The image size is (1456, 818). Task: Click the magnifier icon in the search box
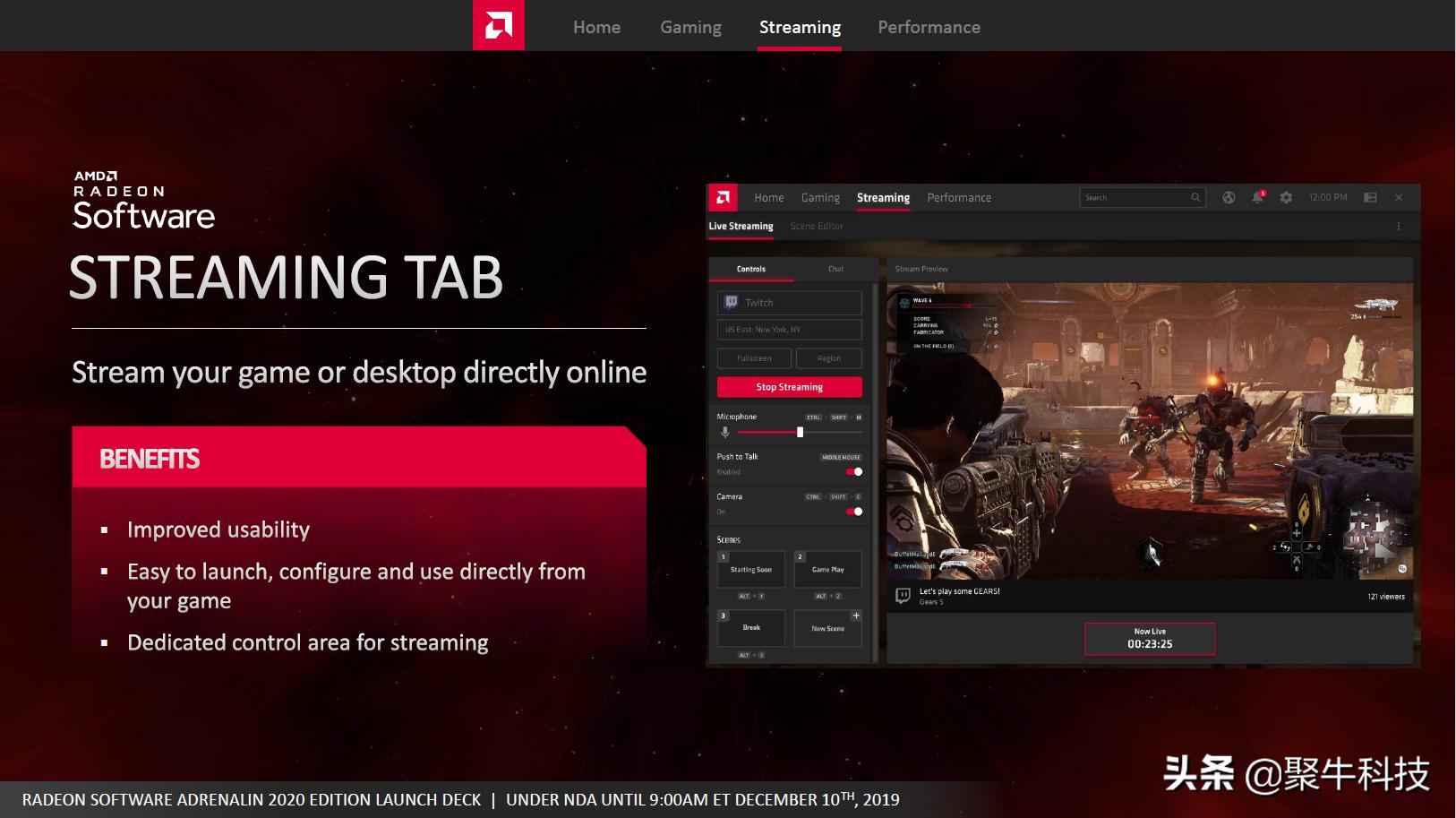1195,197
